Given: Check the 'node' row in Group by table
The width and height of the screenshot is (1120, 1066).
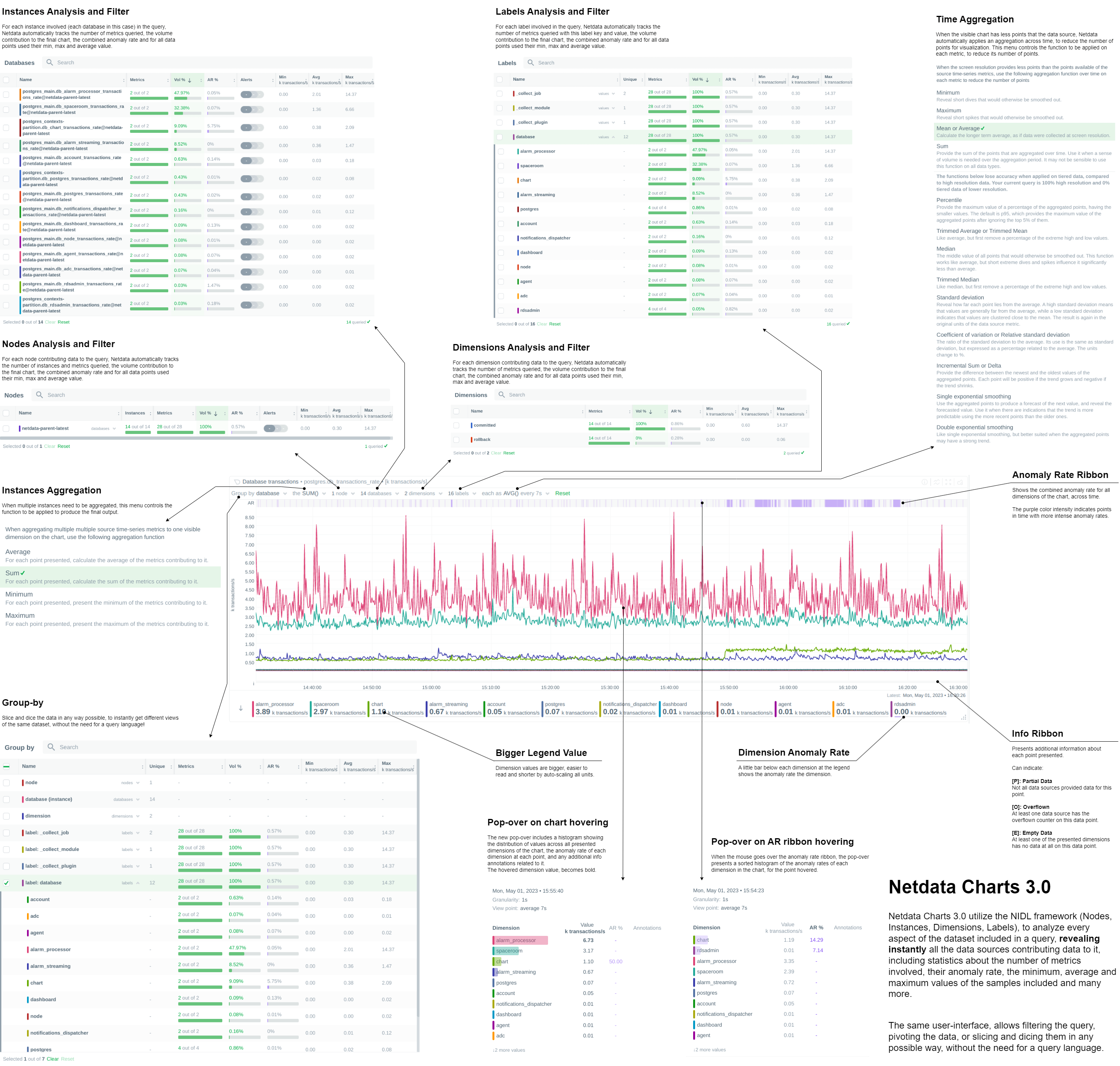Looking at the screenshot, I should point(6,783).
